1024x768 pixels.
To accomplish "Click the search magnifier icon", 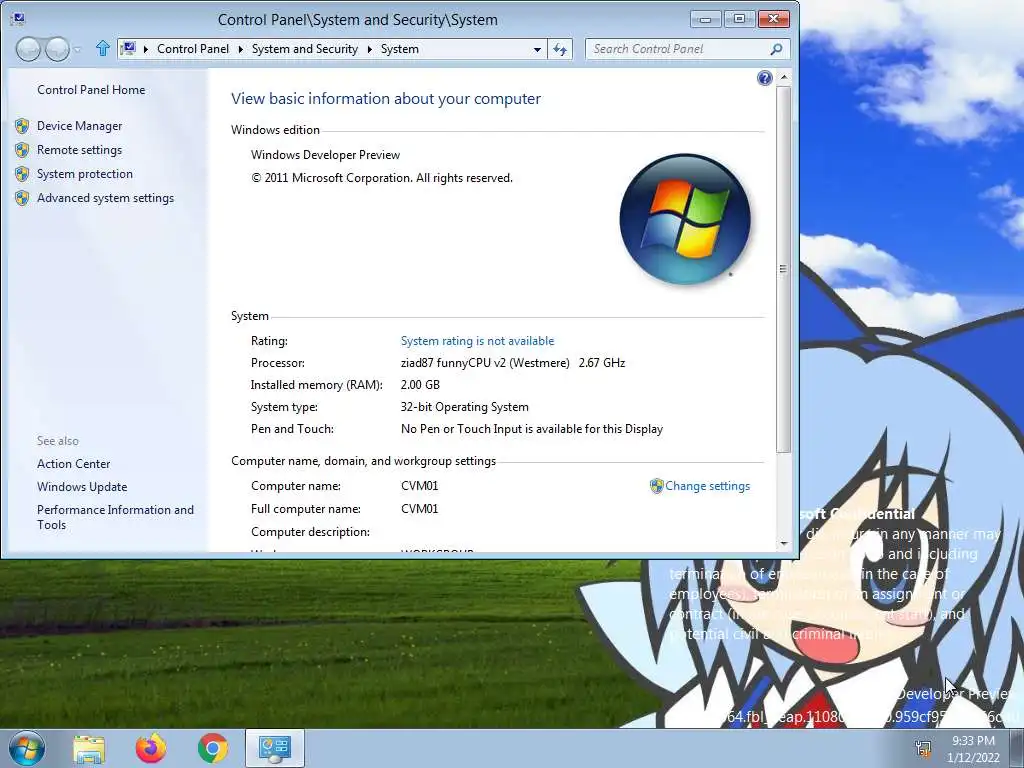I will 776,49.
